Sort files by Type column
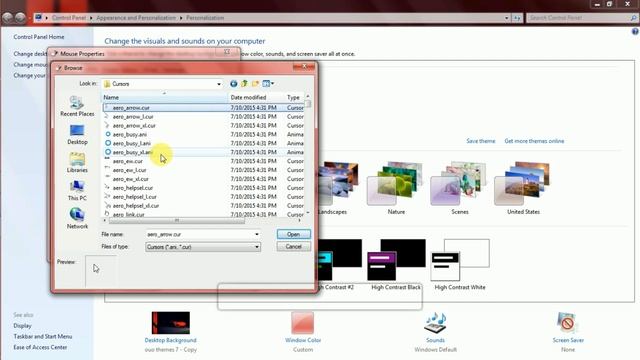Image resolution: width=640 pixels, height=360 pixels. (x=294, y=98)
